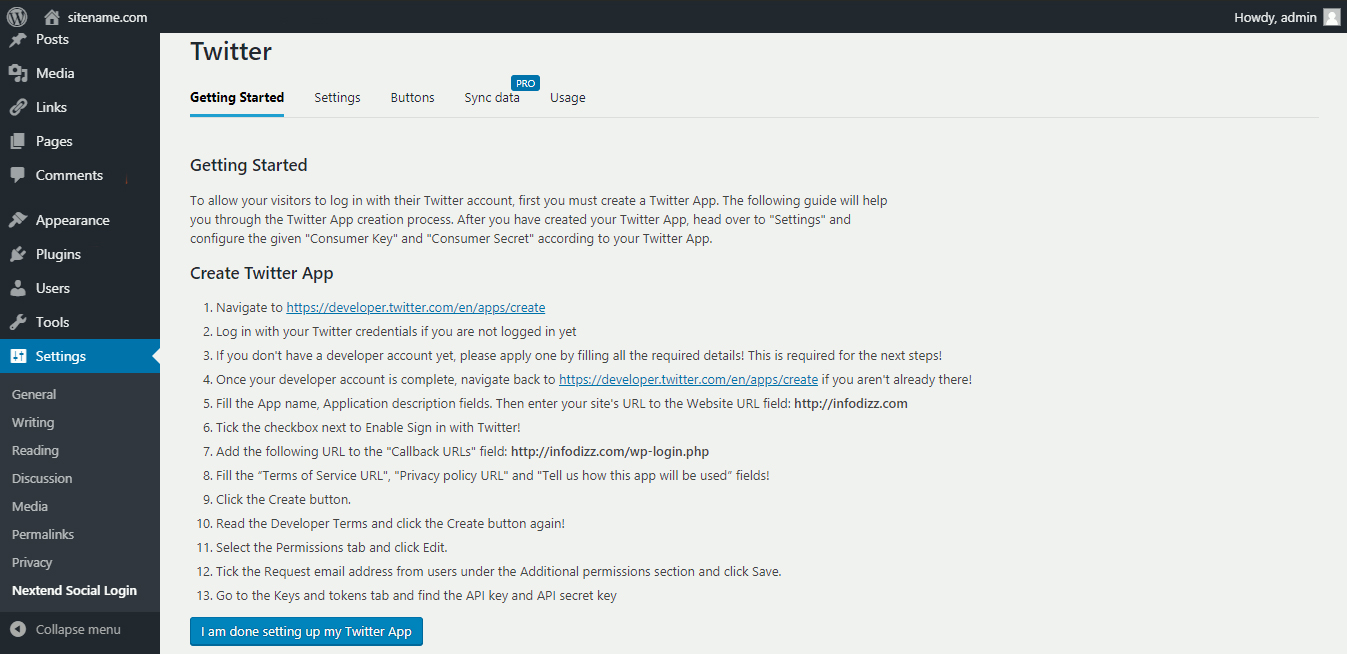Open the admin user avatar
Image resolution: width=1347 pixels, height=654 pixels.
pos(1331,17)
